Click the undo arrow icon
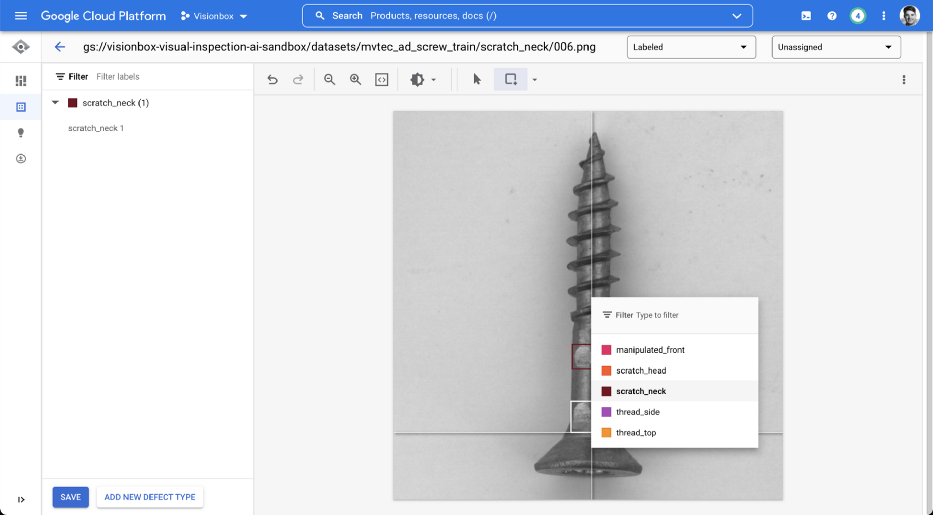The height and width of the screenshot is (515, 933). 273,80
